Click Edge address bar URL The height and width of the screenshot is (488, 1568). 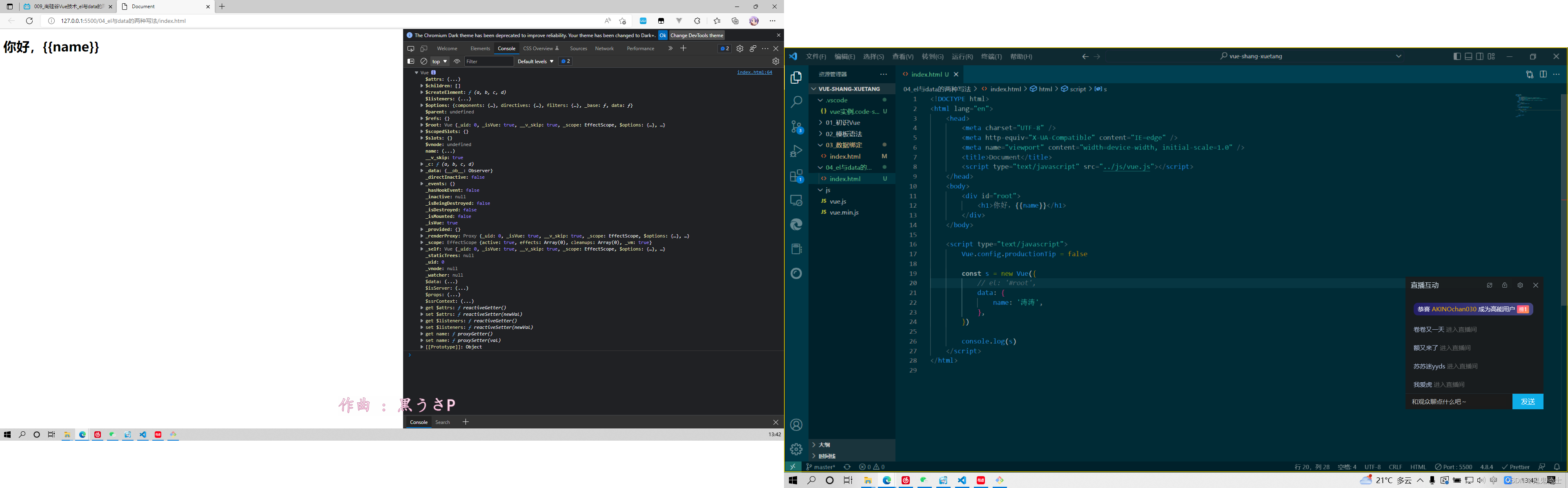point(124,21)
